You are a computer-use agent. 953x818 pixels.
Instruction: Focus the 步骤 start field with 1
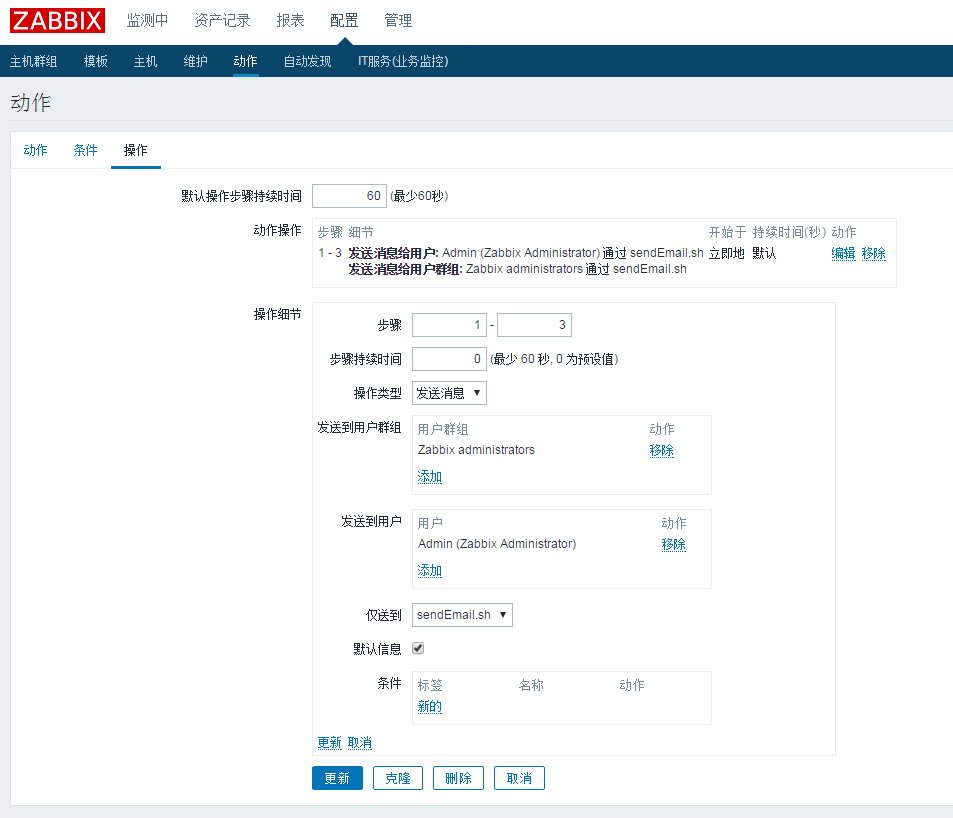click(449, 325)
